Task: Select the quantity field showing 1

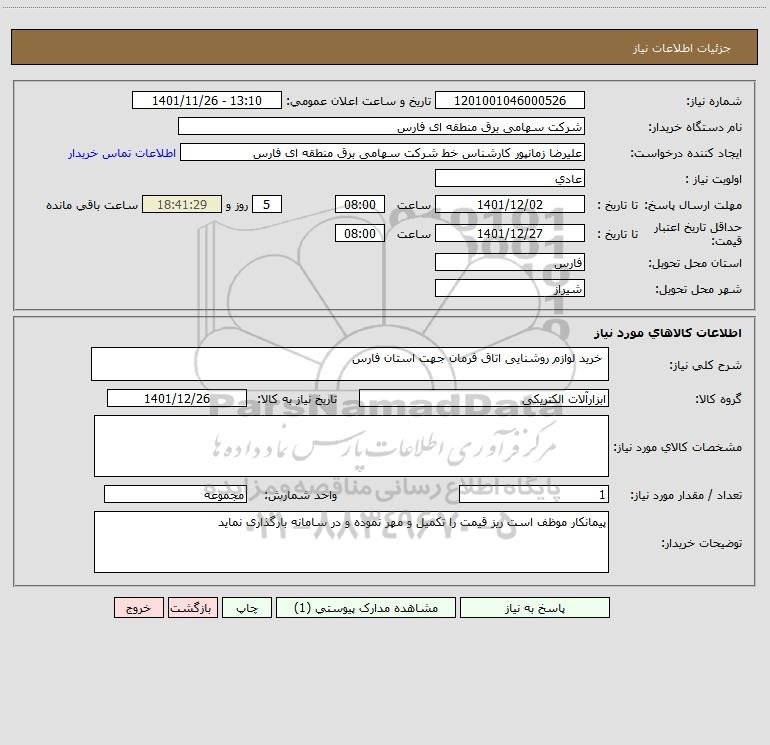Action: 534,495
